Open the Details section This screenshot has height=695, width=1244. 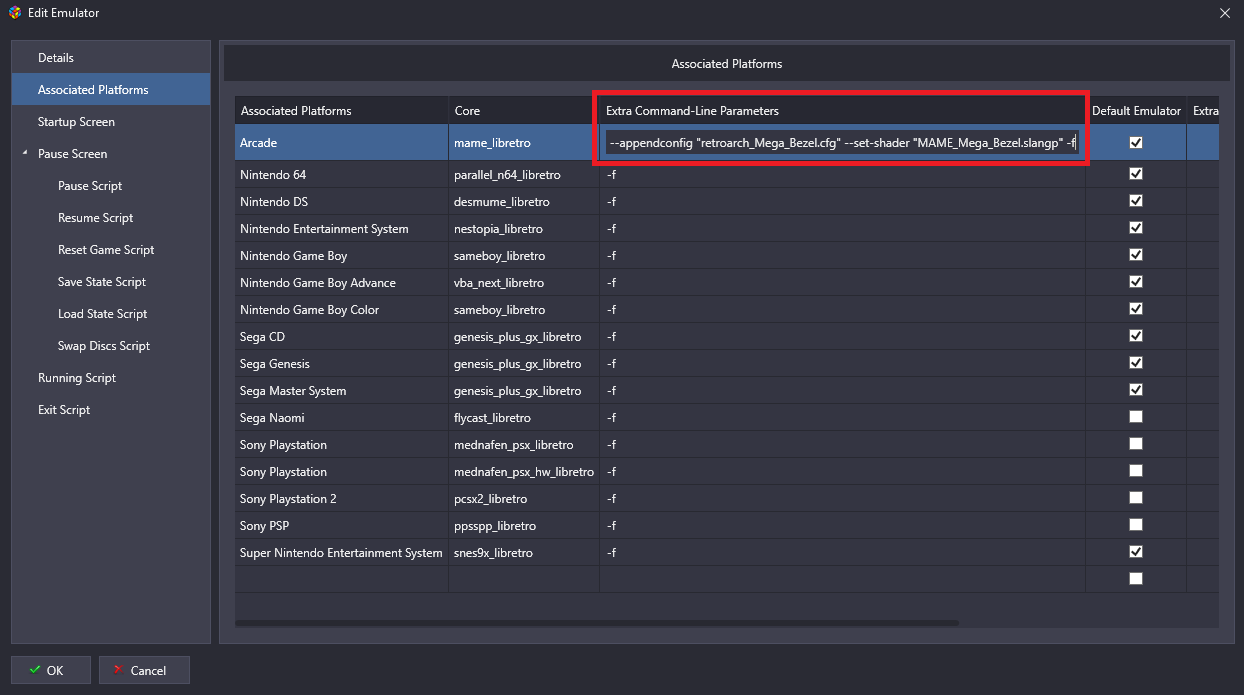coord(111,58)
